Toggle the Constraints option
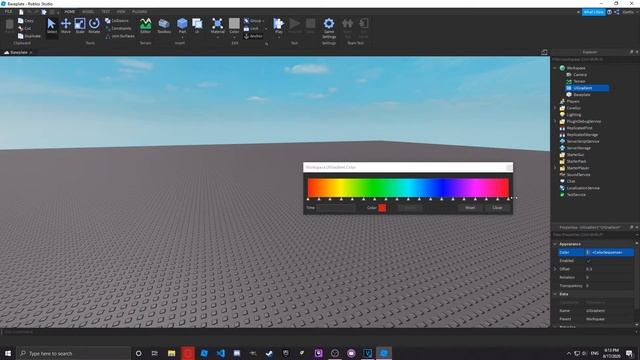The height and width of the screenshot is (360, 640). click(x=118, y=29)
